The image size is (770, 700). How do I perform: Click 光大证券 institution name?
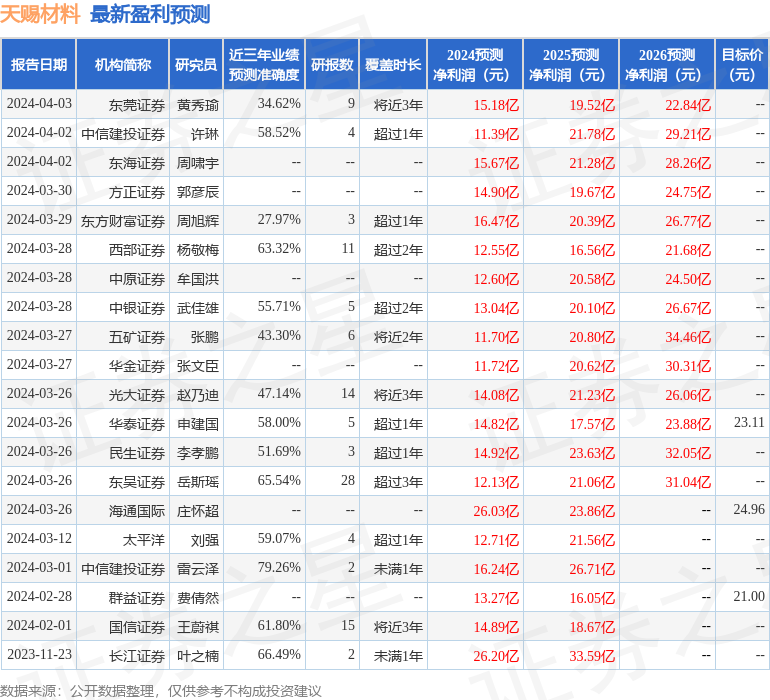(137, 395)
